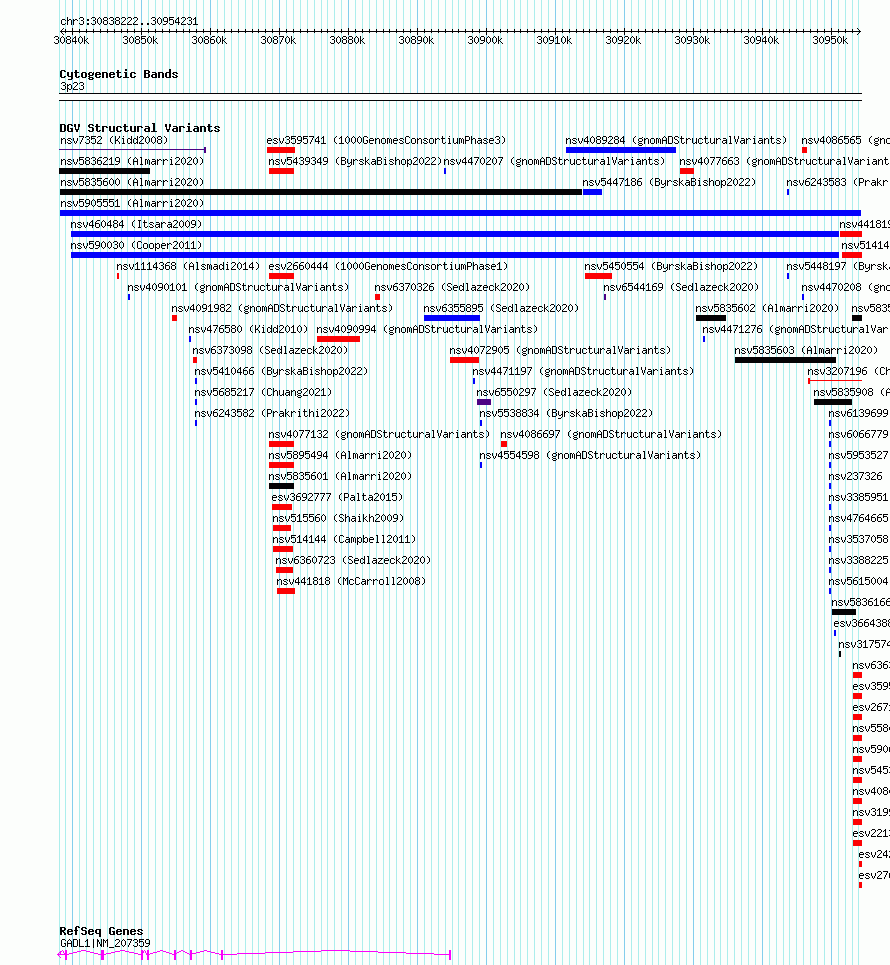
Task: Click the red bar under esv3595741
Action: pyautogui.click(x=281, y=150)
